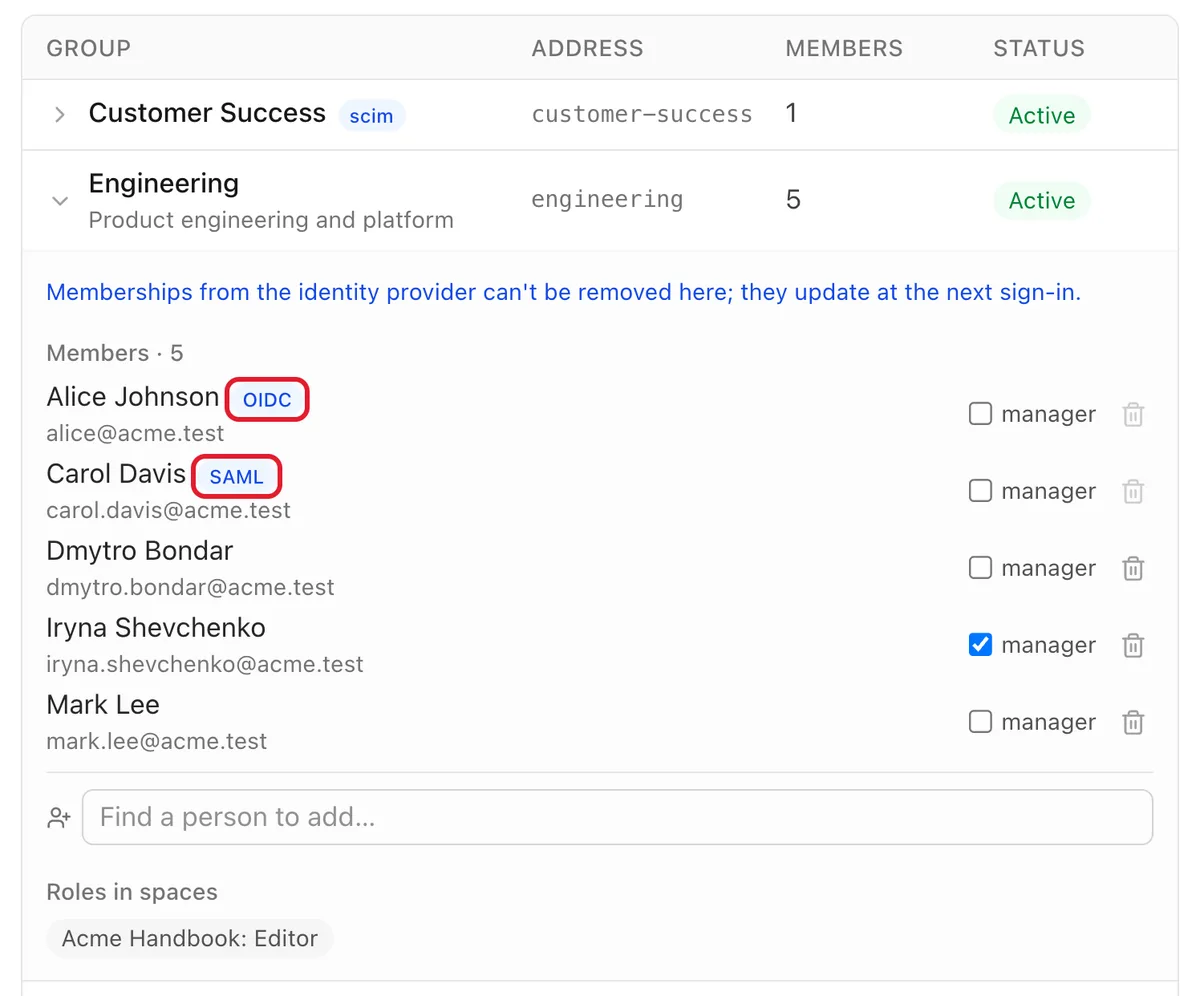Remove Iryna Shevchenko using trash icon
This screenshot has width=1200, height=996.
[1133, 645]
